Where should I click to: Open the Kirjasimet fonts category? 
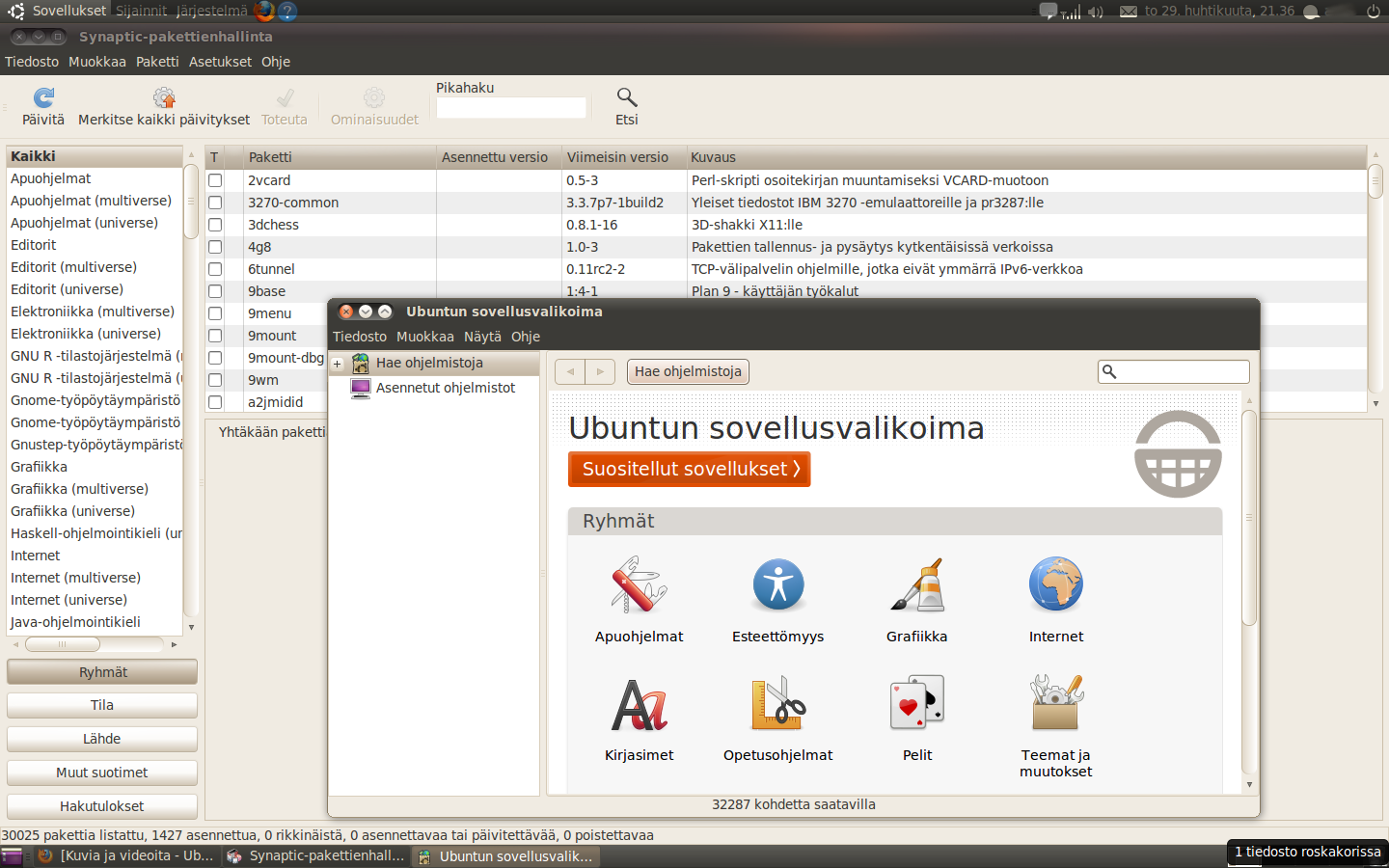[x=639, y=705]
